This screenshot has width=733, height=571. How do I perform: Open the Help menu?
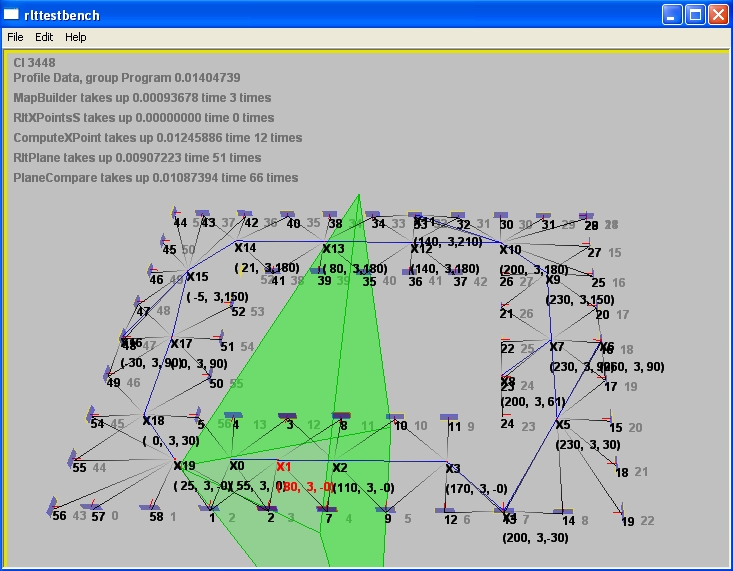coord(76,37)
